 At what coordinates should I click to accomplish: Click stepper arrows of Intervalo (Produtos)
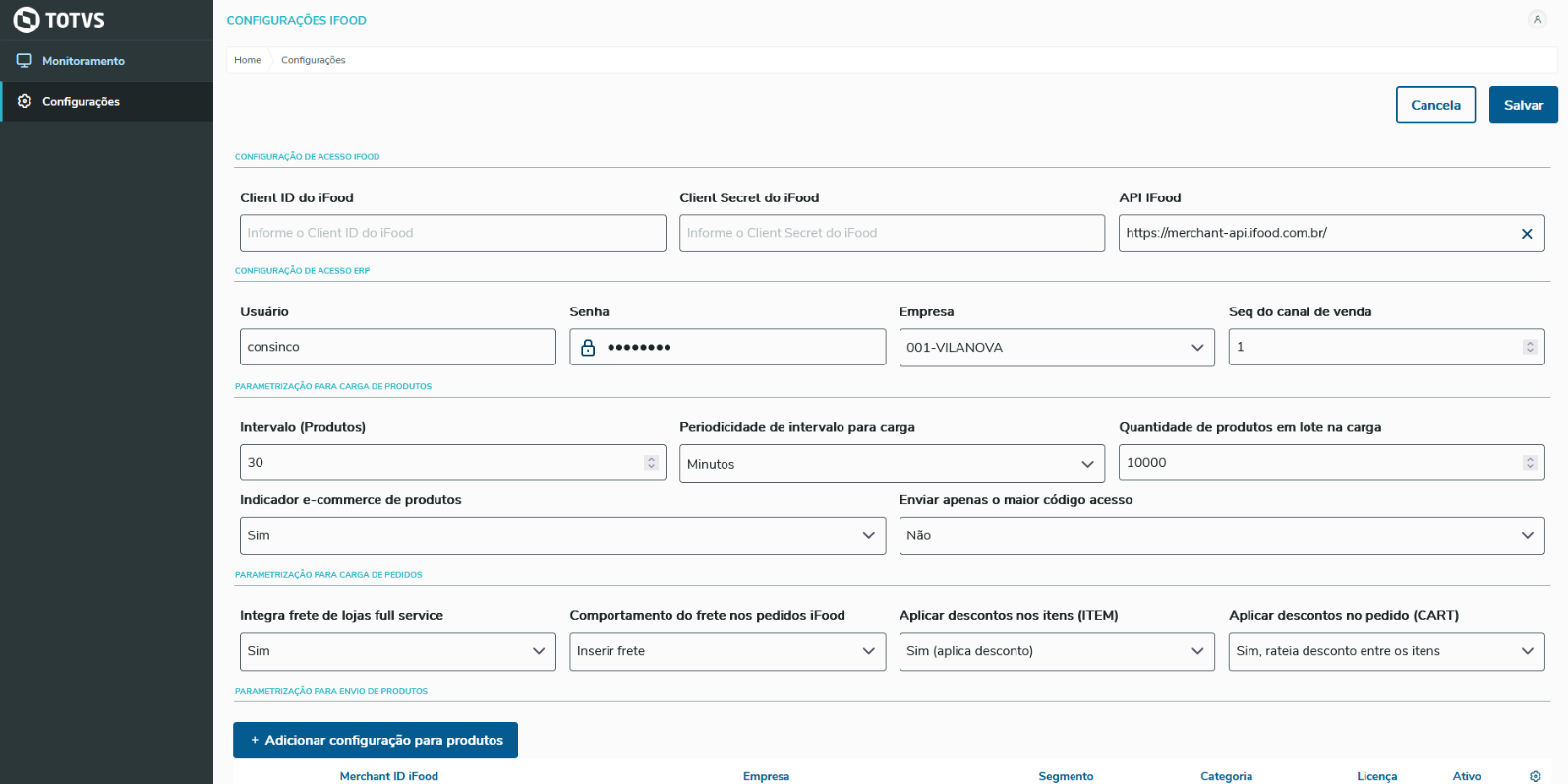coord(651,463)
